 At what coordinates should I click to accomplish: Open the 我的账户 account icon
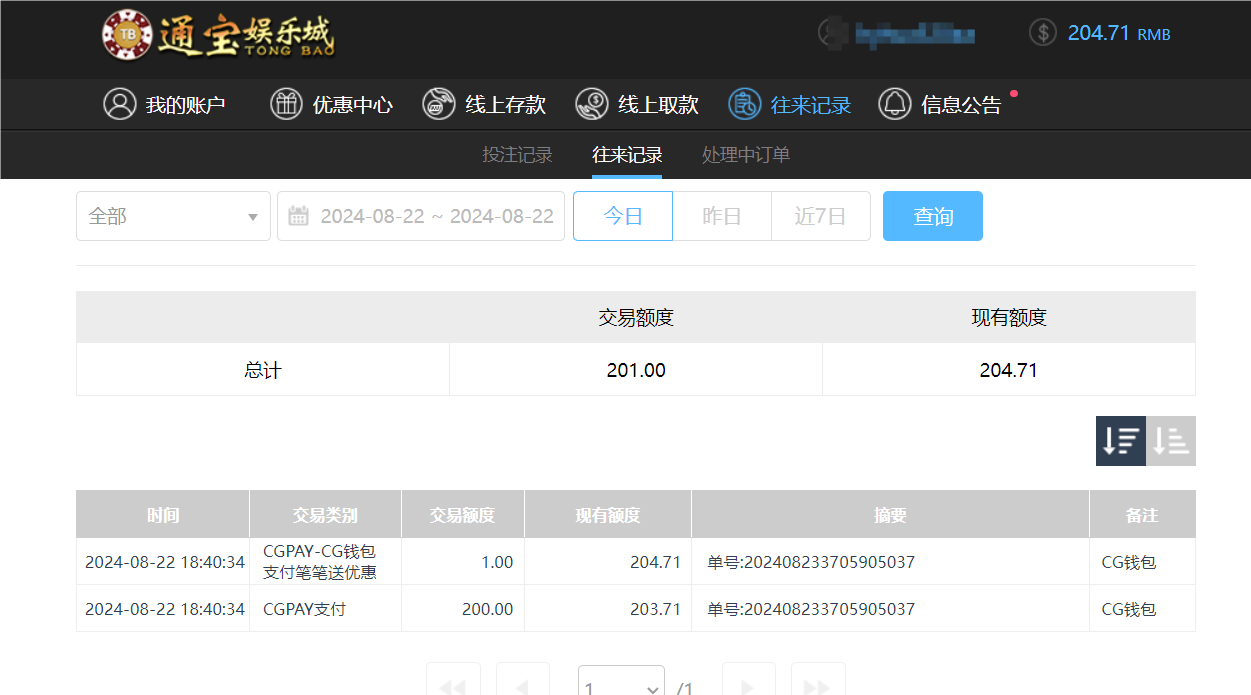pyautogui.click(x=120, y=104)
